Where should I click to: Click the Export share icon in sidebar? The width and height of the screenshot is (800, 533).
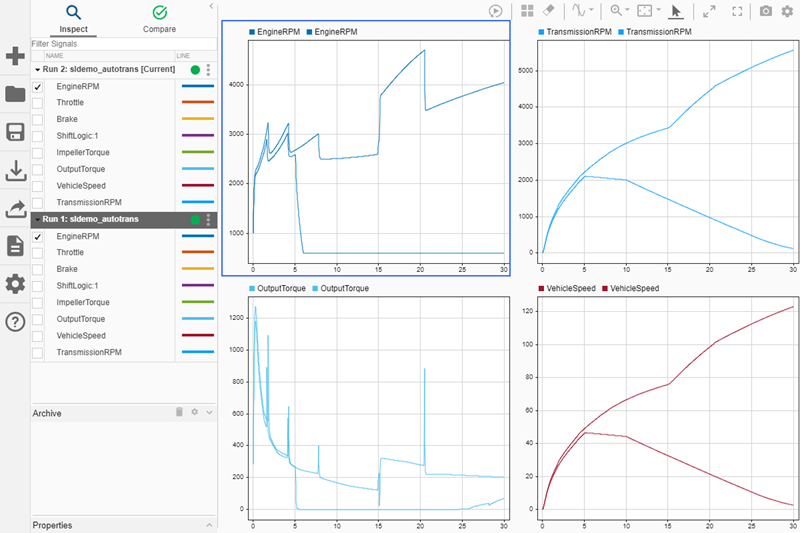point(15,209)
